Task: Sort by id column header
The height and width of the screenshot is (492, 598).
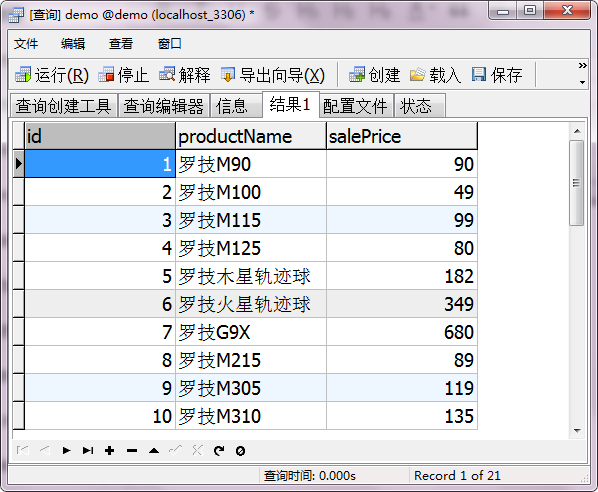Action: 100,136
